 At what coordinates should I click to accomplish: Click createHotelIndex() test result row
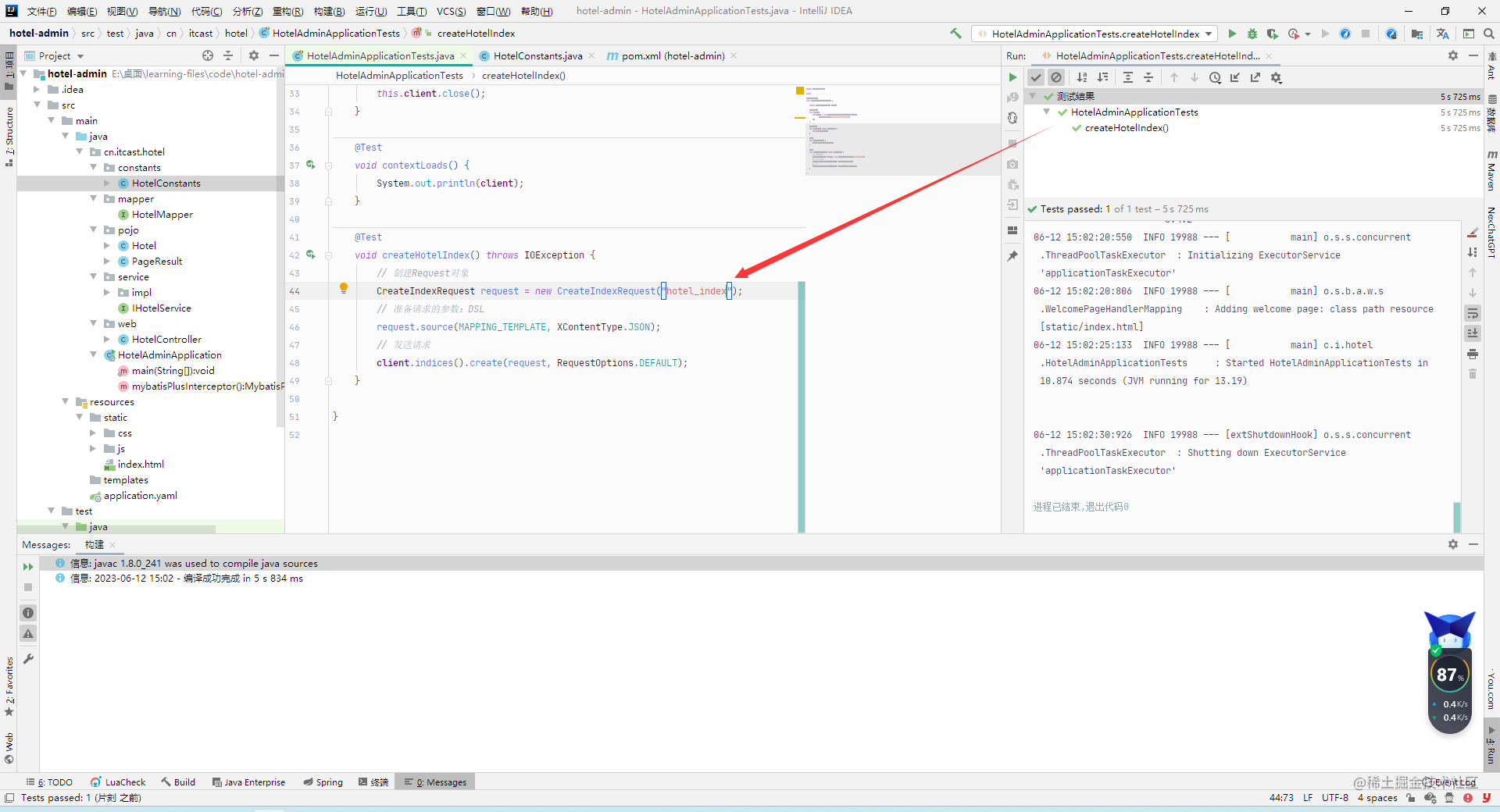(x=1127, y=128)
